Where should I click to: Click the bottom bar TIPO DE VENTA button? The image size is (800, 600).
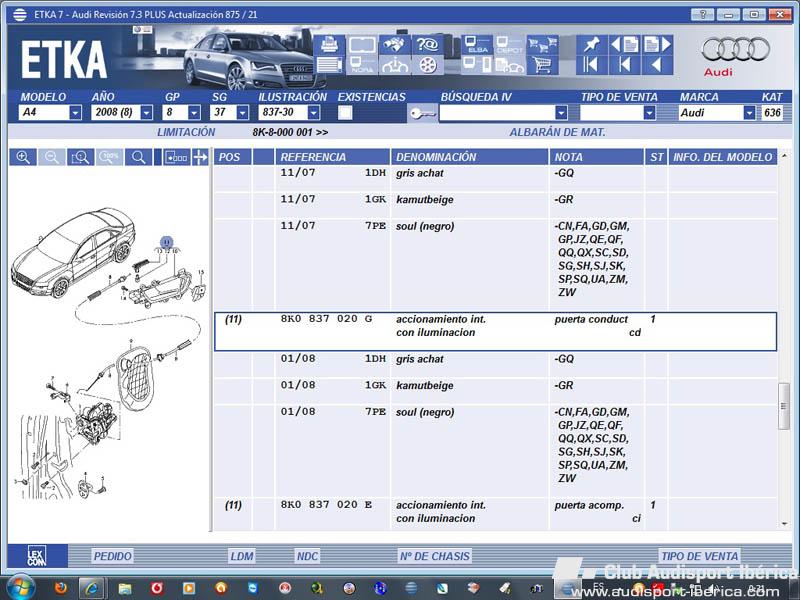(x=699, y=556)
